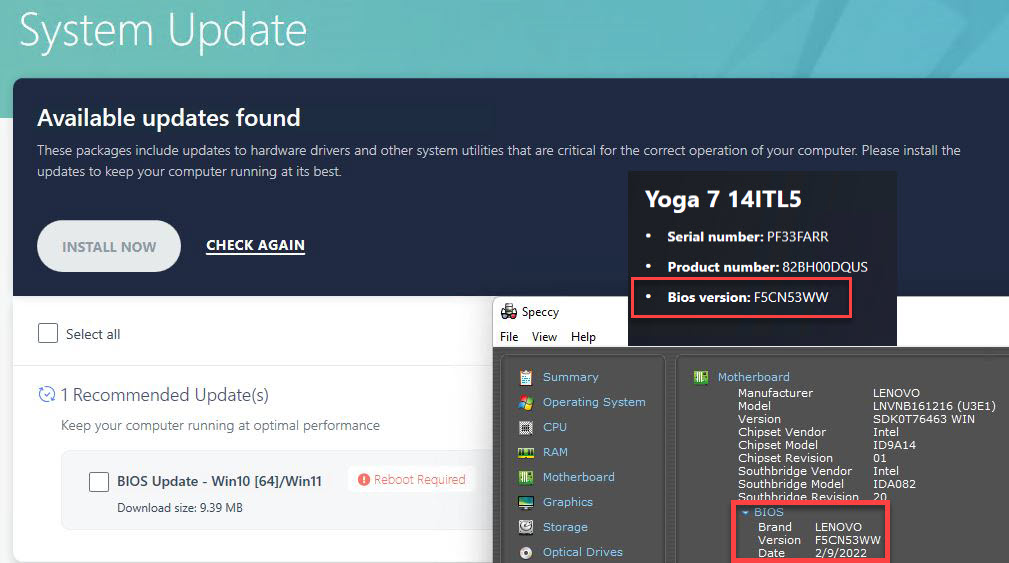
Task: Click the Storage drive icon in Speccy
Action: [526, 527]
